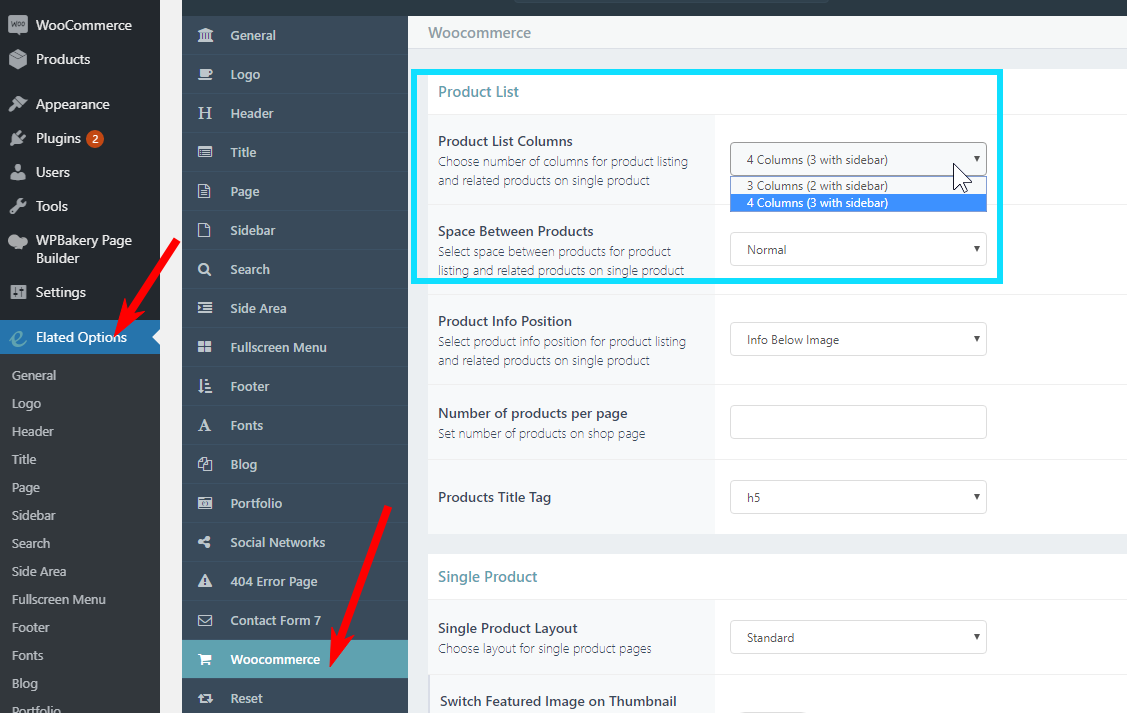
Task: Click the General bank building icon
Action: coord(206,35)
